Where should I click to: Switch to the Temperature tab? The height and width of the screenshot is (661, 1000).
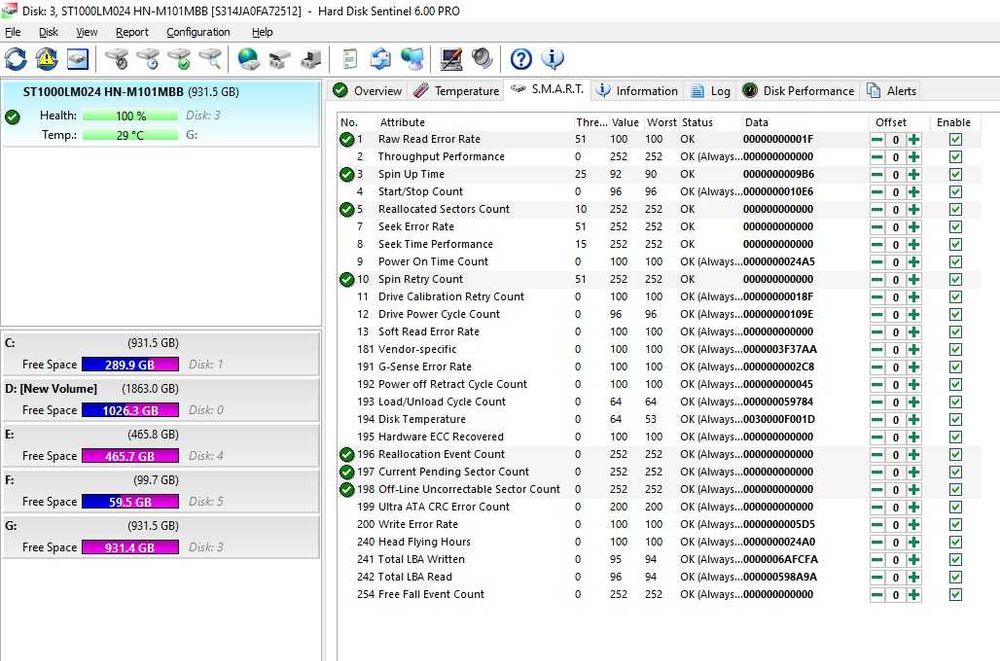[x=457, y=91]
